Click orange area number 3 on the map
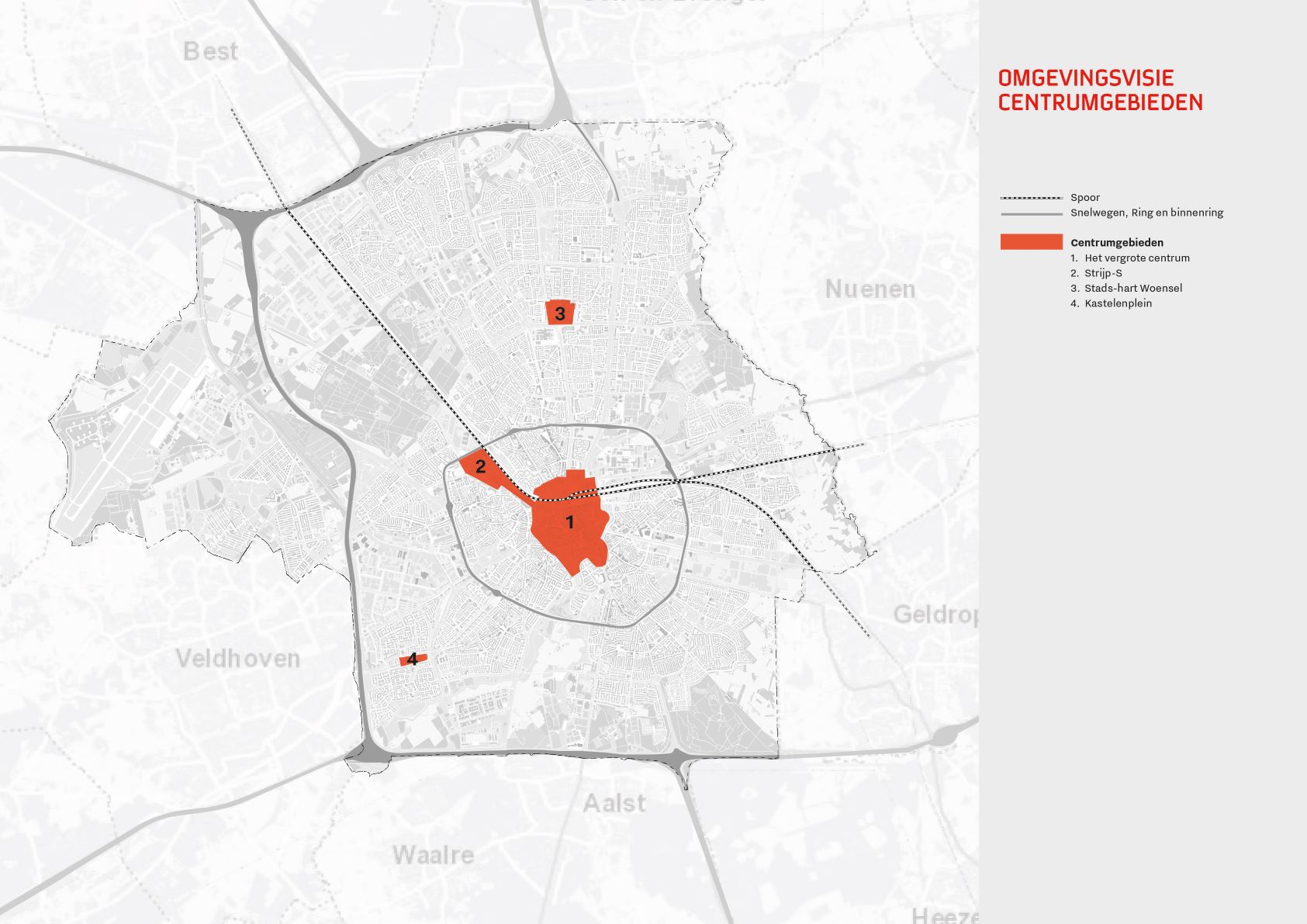The width and height of the screenshot is (1307, 924). pyautogui.click(x=560, y=313)
